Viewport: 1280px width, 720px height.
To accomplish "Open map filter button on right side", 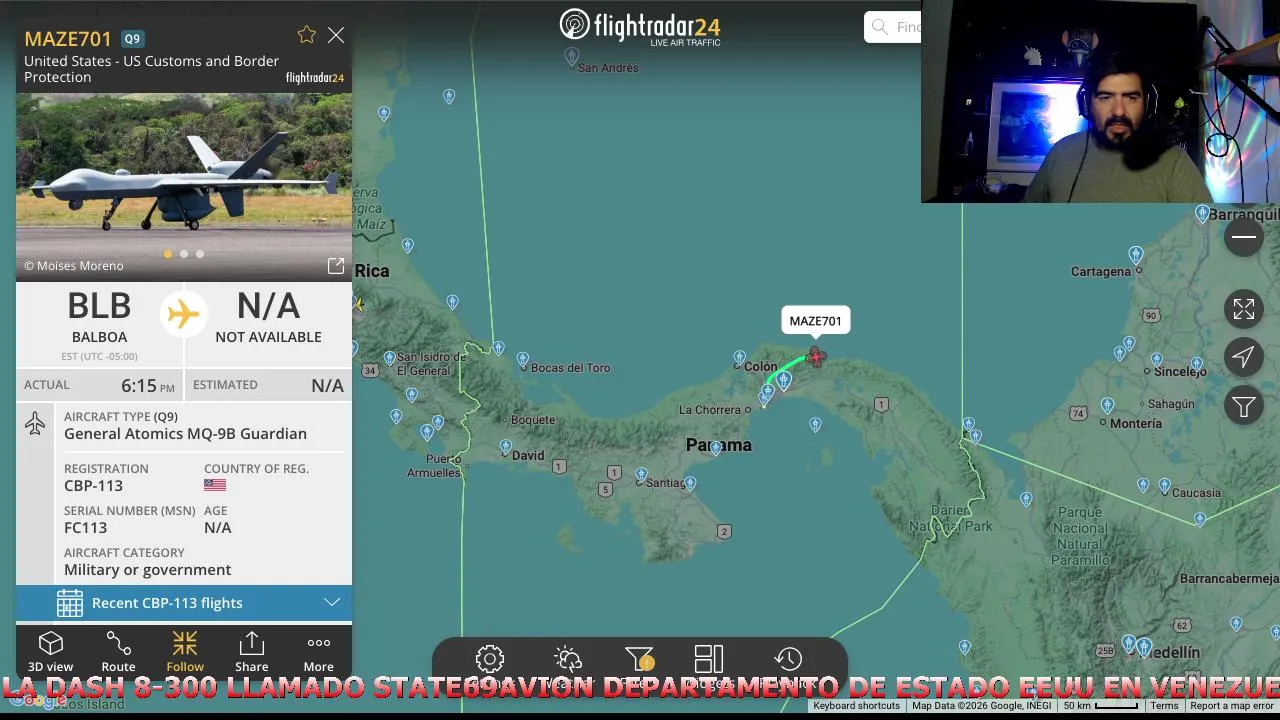I will [x=1244, y=406].
